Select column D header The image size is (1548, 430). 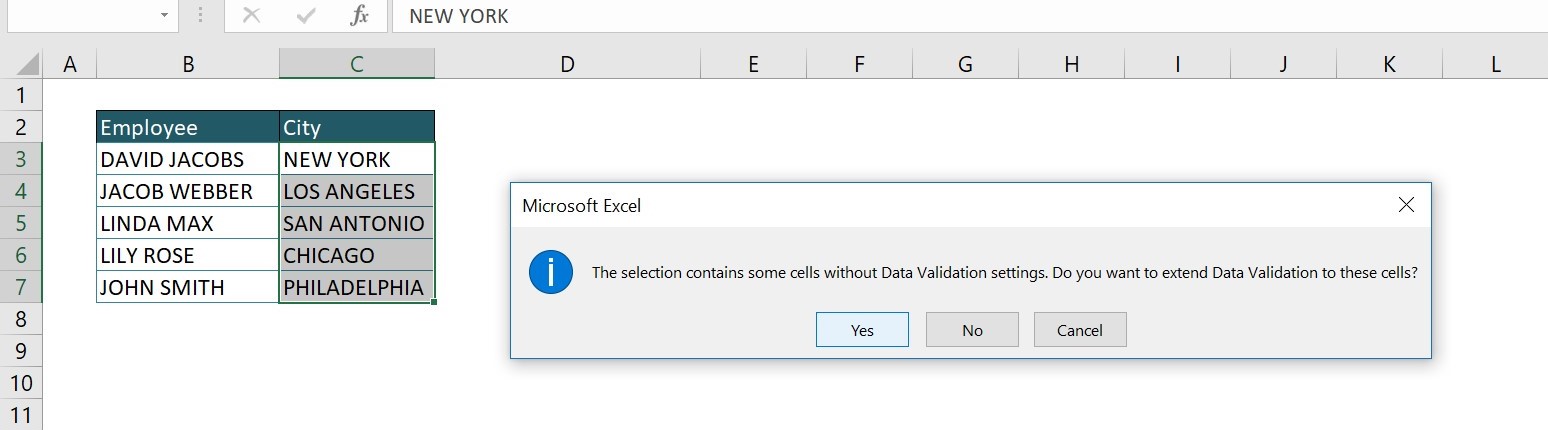pos(567,64)
